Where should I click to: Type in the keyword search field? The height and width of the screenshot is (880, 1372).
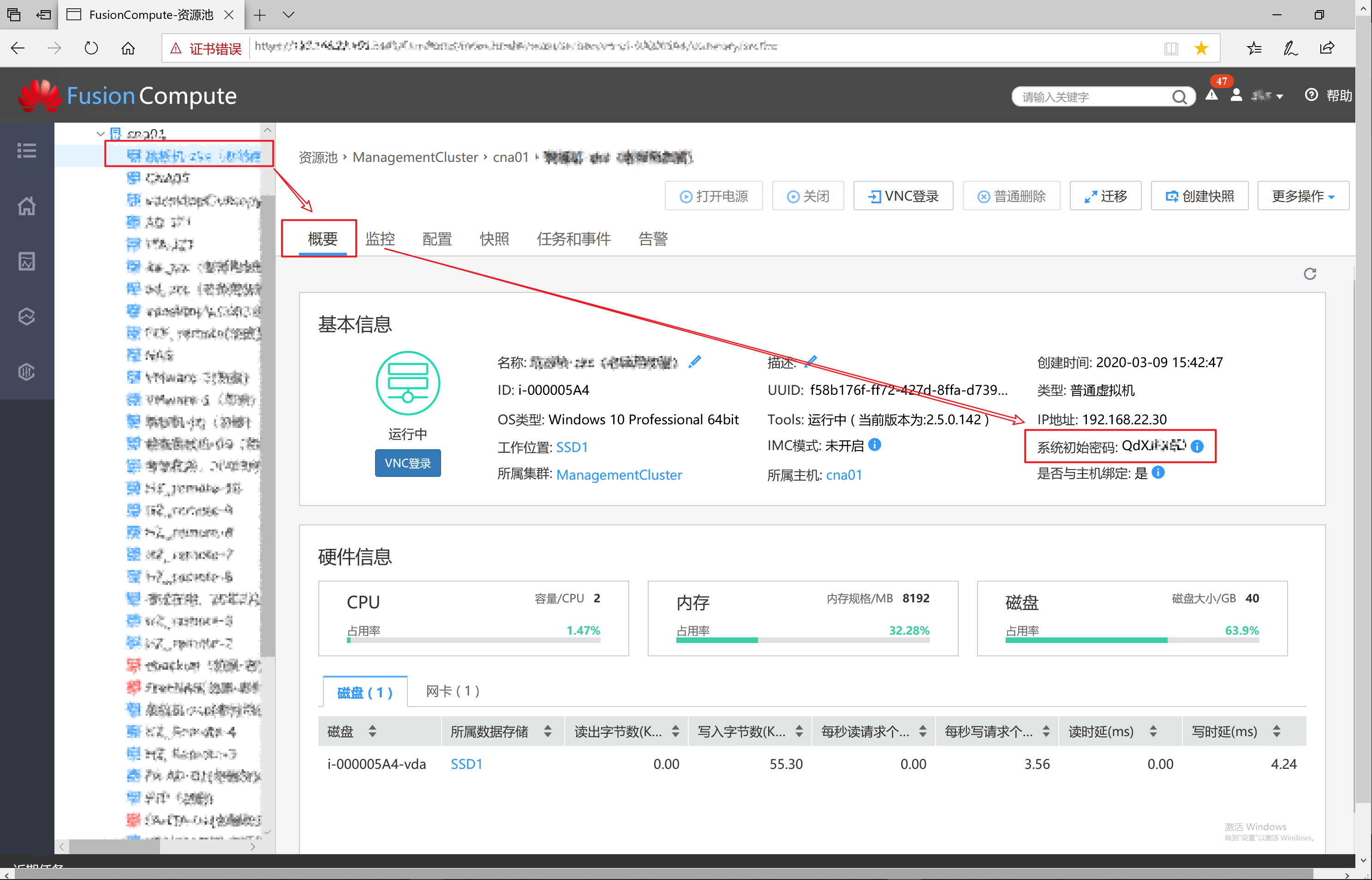pos(1092,97)
